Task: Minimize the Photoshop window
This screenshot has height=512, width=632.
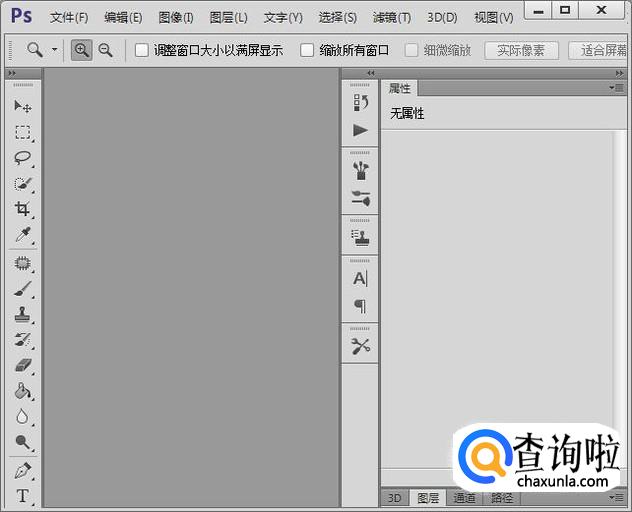Action: [x=538, y=10]
